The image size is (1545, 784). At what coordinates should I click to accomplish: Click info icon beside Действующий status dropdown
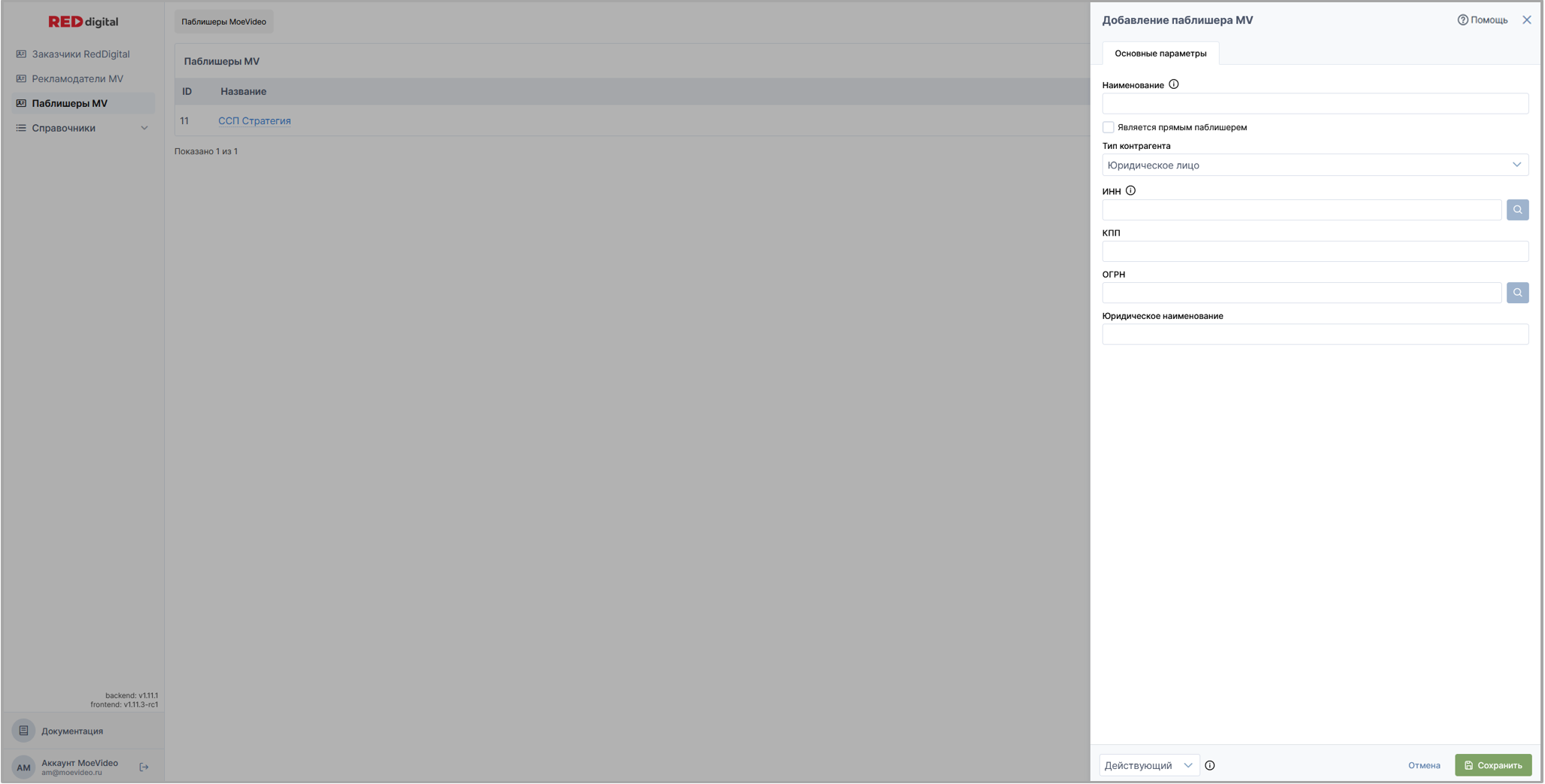tap(1209, 765)
